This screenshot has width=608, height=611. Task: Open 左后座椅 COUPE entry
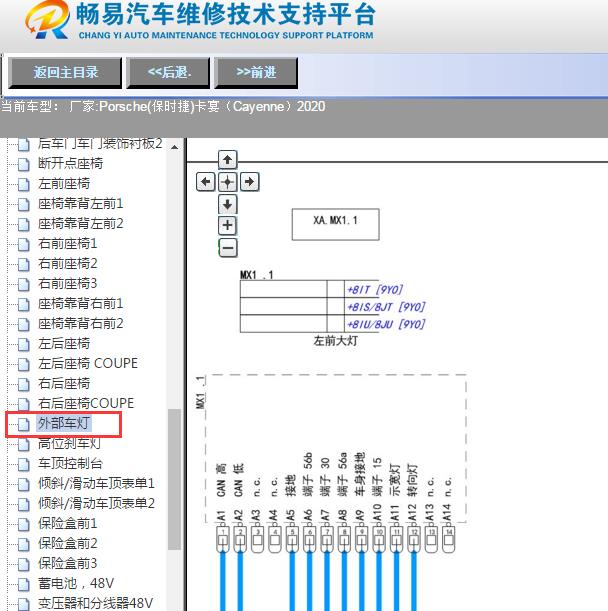pos(88,364)
